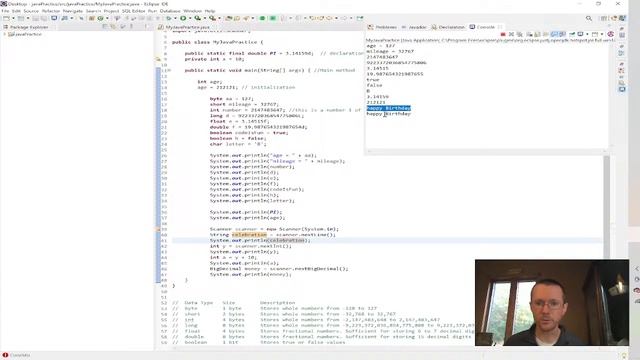The image size is (640, 360).
Task: Toggle Pin Console button
Action: 572,34
